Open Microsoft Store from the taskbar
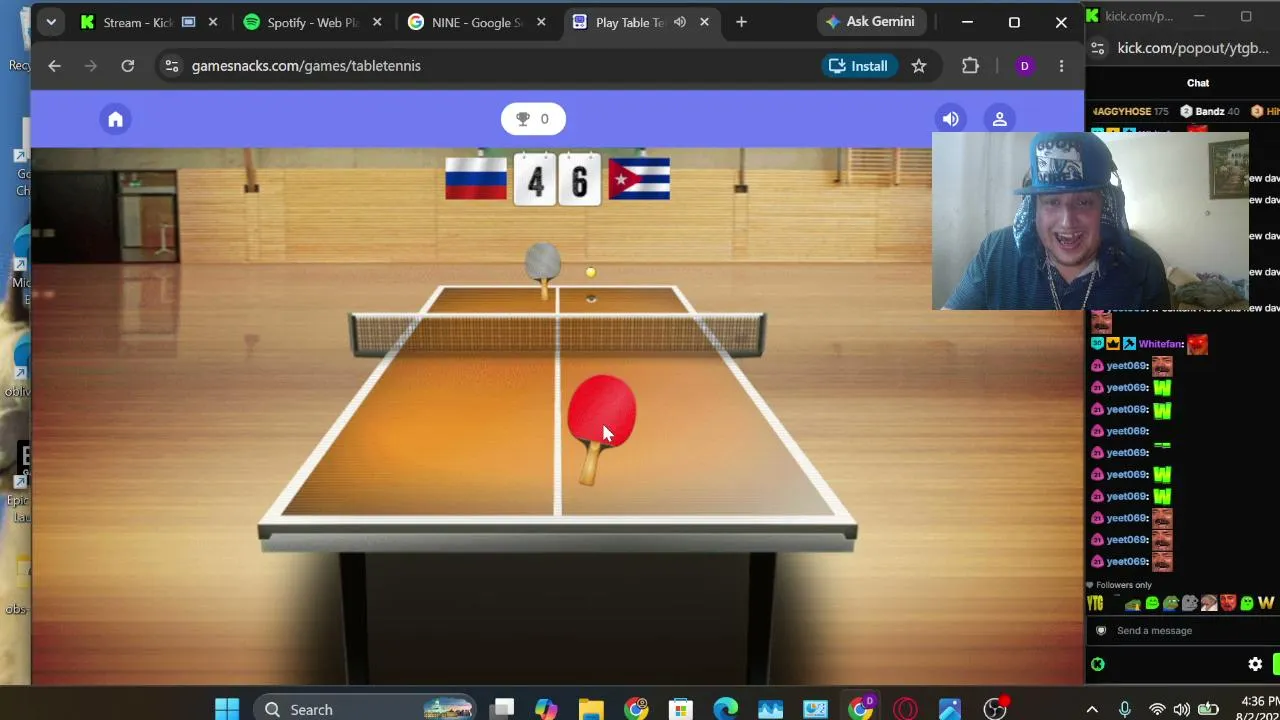Viewport: 1280px width, 720px height. (x=681, y=709)
